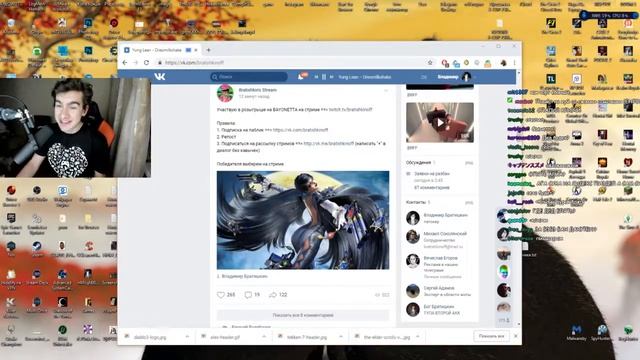The height and width of the screenshot is (360, 640).
Task: Open the Bratishkins Stream author avatar
Action: click(225, 93)
